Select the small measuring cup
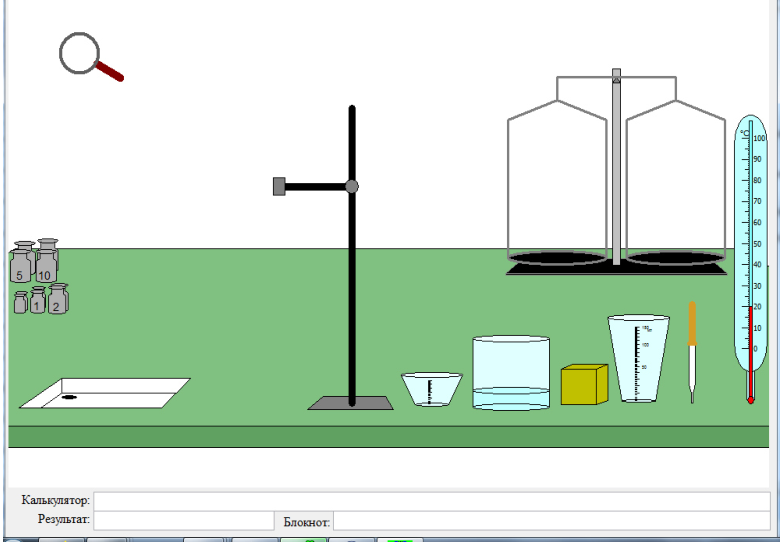The height and width of the screenshot is (543, 784). pos(432,389)
